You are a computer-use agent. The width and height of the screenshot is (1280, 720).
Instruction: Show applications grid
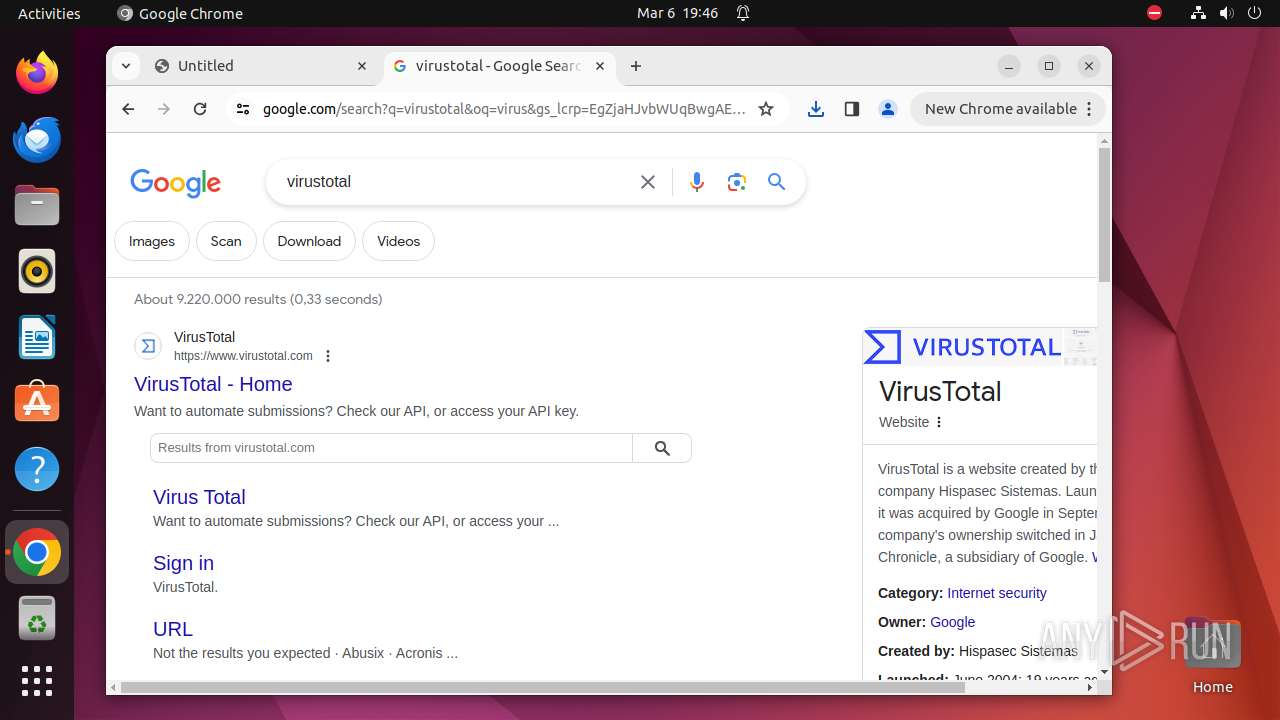[x=37, y=681]
